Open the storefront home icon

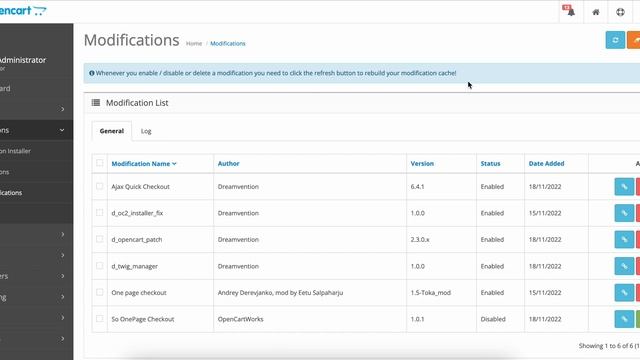pyautogui.click(x=596, y=12)
